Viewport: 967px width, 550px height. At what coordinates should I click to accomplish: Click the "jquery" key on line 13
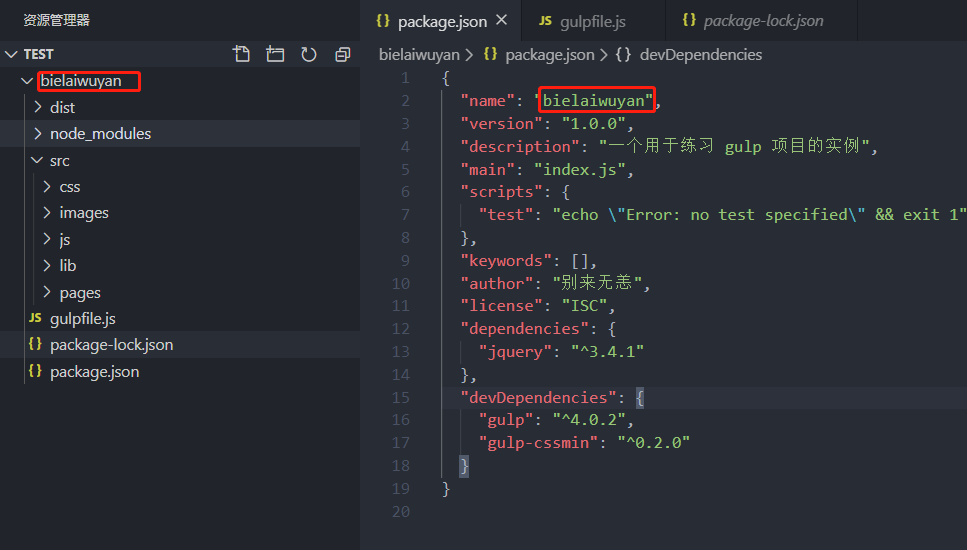[x=515, y=351]
